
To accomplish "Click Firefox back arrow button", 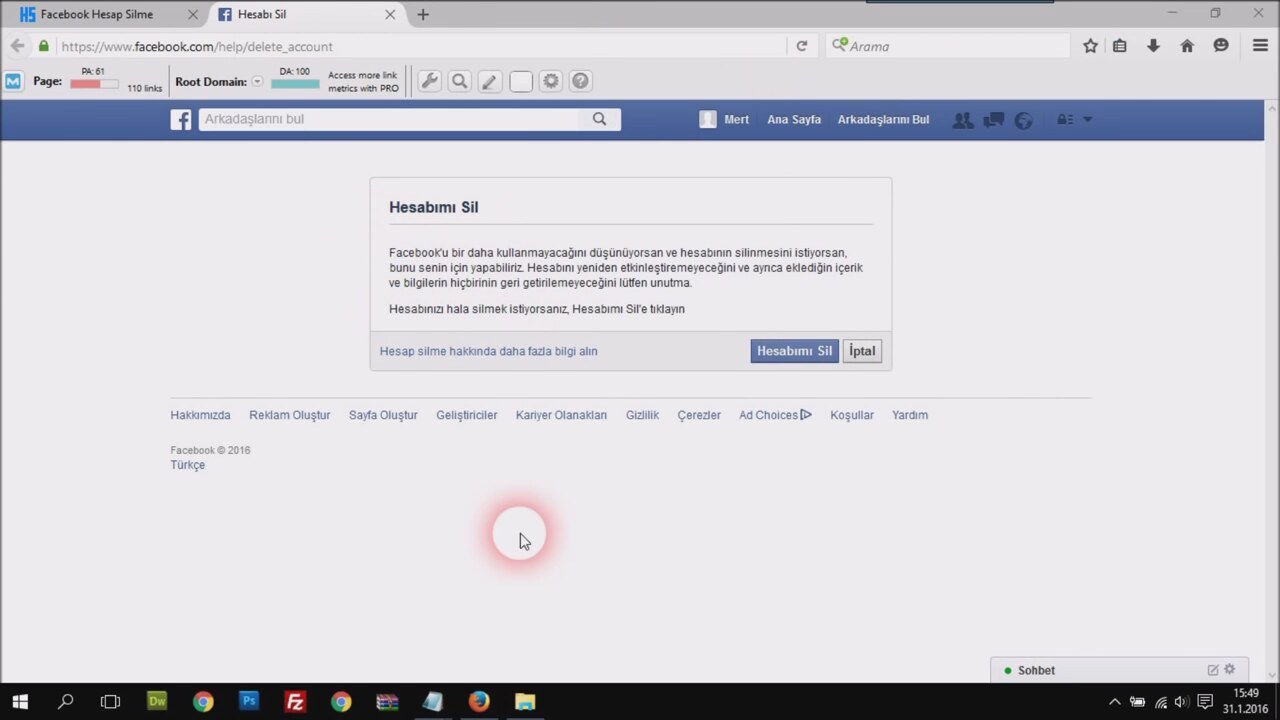I will click(17, 46).
